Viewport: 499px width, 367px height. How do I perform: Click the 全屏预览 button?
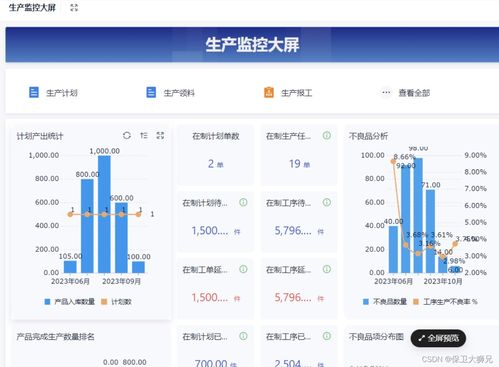point(438,338)
